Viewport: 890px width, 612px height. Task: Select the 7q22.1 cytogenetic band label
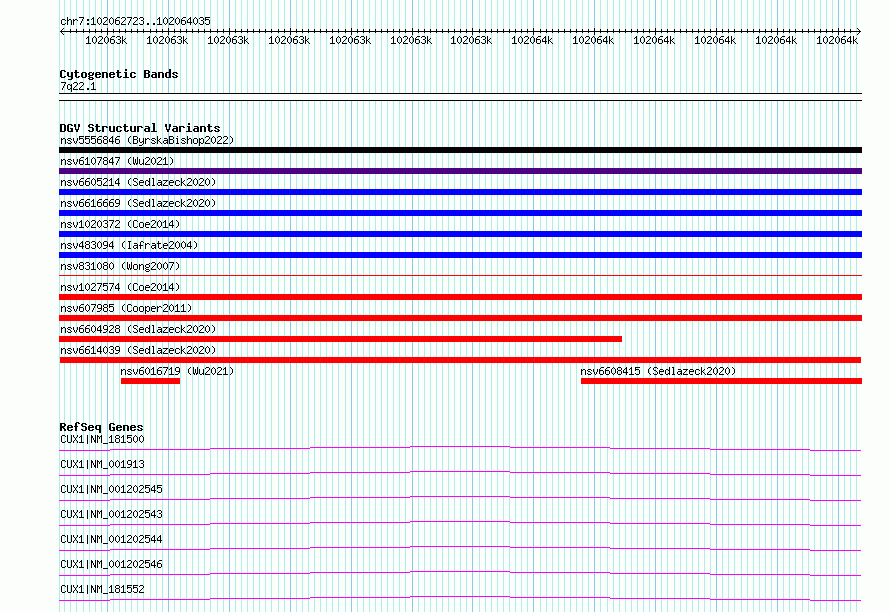pos(78,86)
